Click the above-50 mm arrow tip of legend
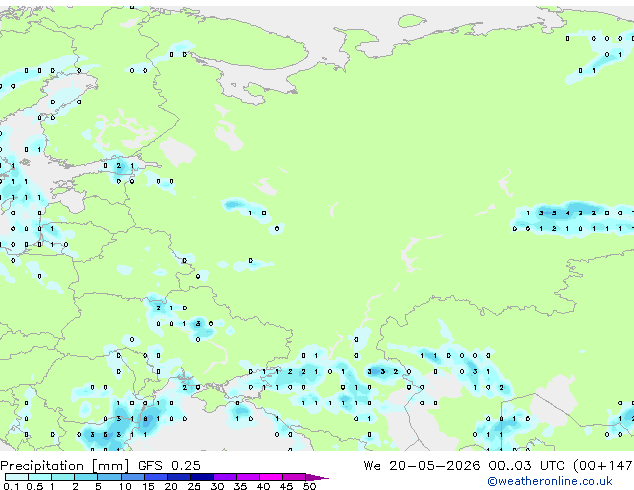The height and width of the screenshot is (490, 634). pos(317,477)
